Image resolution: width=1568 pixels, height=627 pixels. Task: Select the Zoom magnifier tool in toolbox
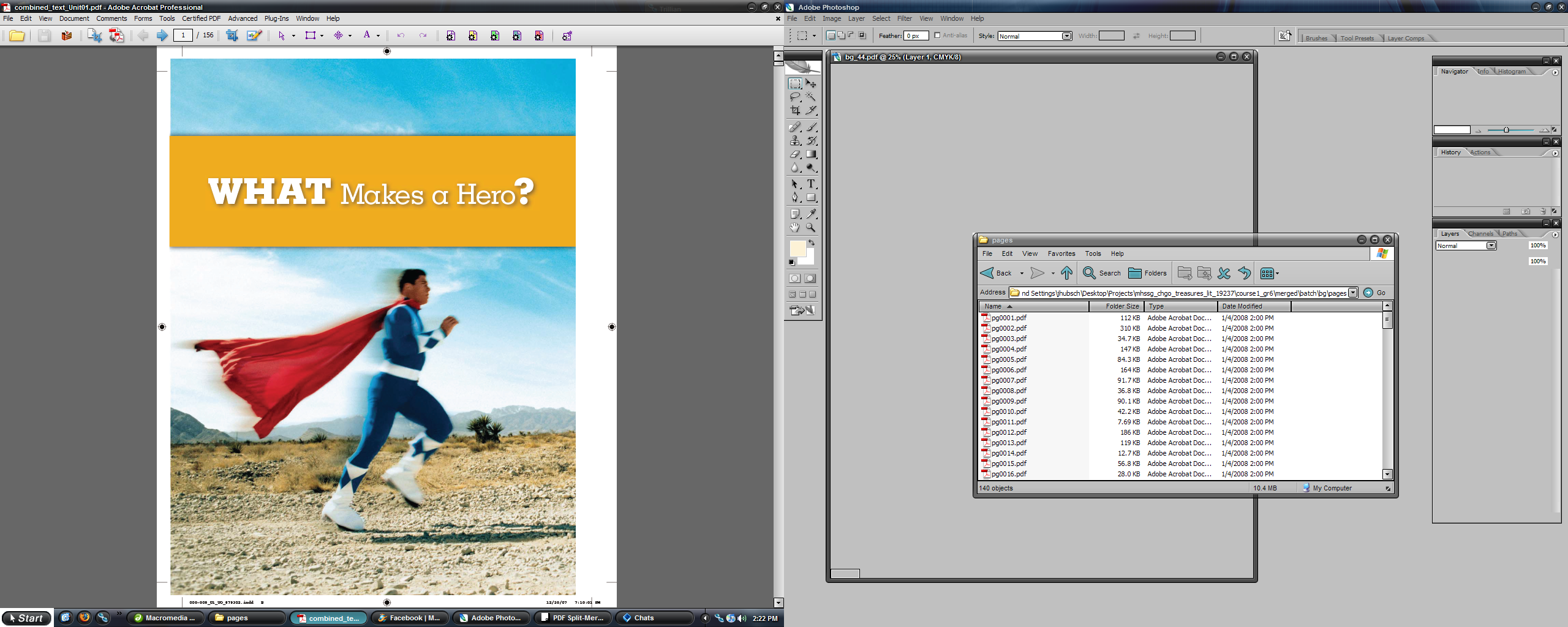click(x=811, y=228)
